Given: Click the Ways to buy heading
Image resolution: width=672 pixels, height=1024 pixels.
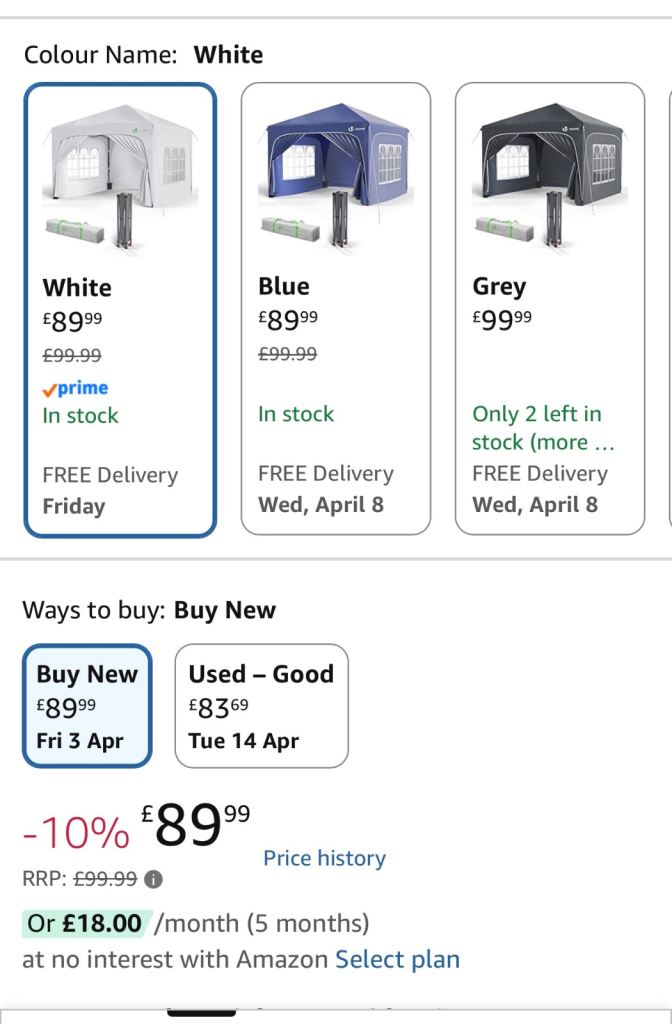Looking at the screenshot, I should [x=149, y=610].
